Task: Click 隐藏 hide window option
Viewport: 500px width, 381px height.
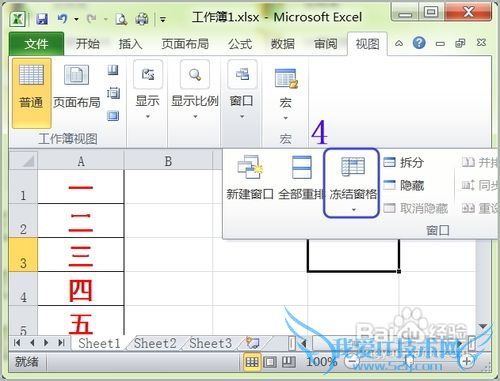Action: click(404, 185)
